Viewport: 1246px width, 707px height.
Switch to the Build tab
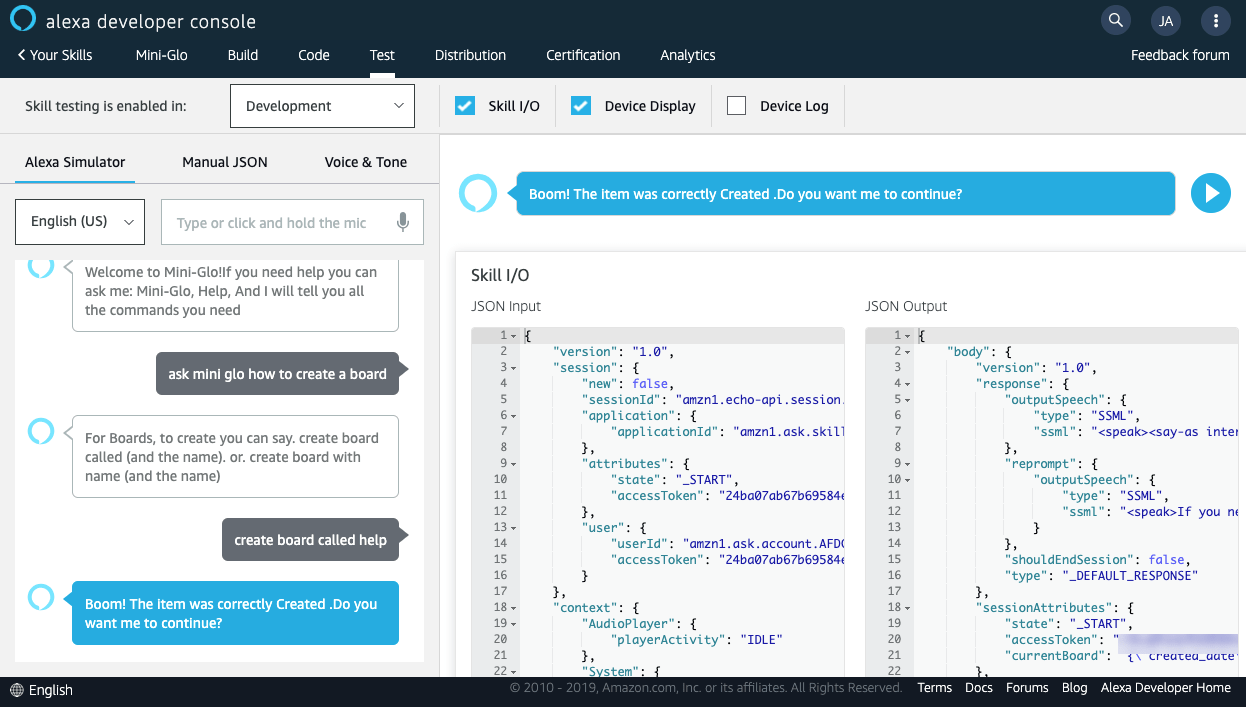click(x=243, y=55)
